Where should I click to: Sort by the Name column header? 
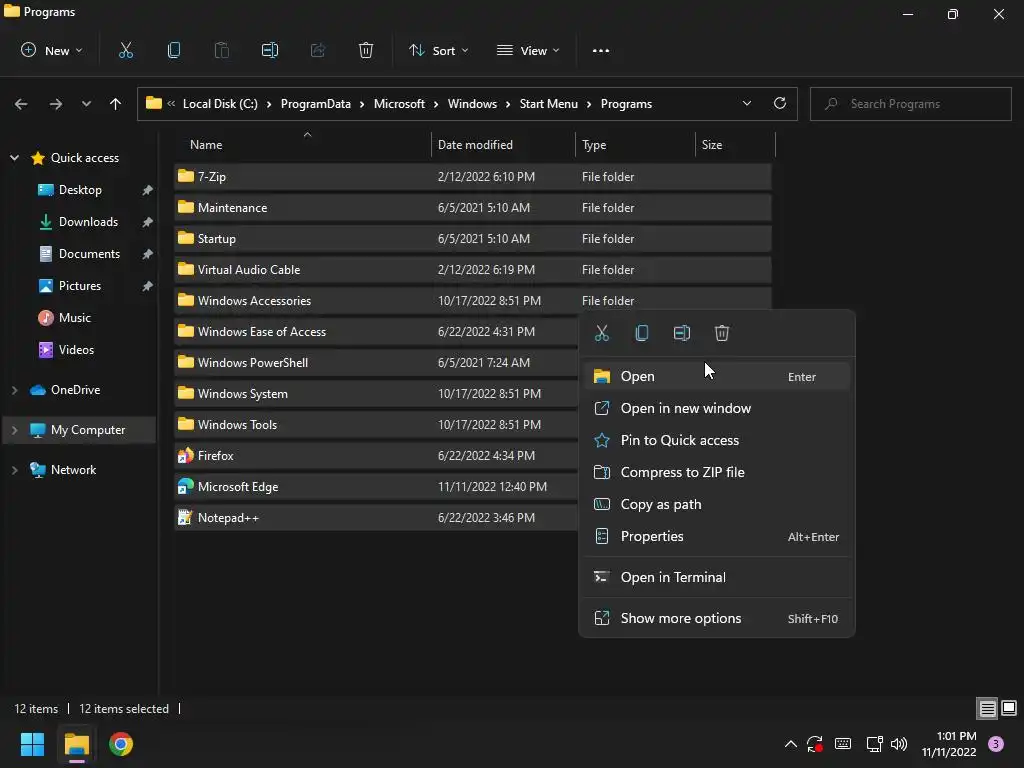click(303, 145)
